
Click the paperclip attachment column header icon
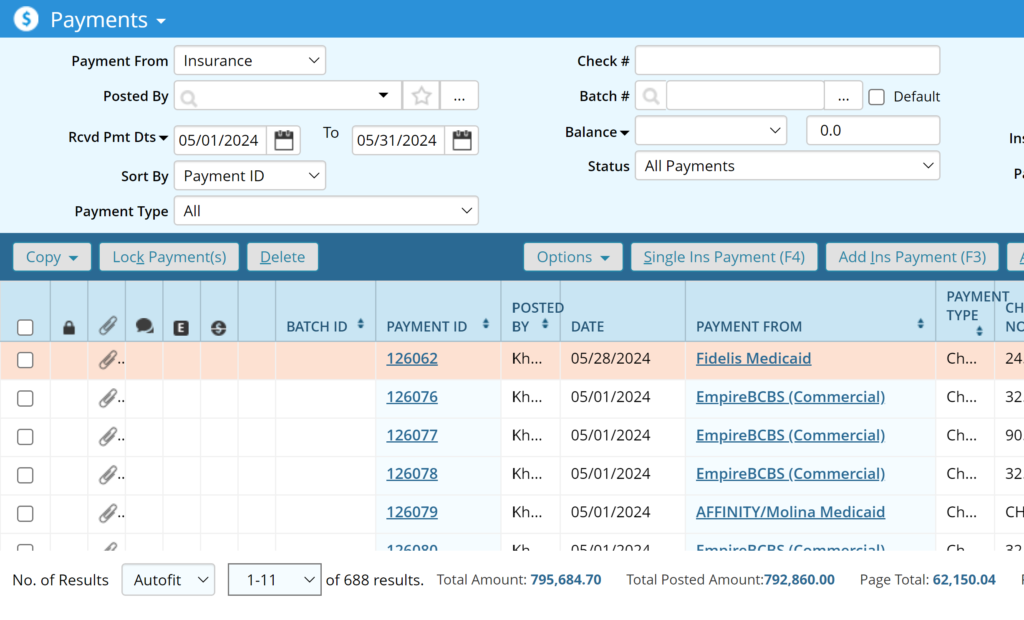107,326
